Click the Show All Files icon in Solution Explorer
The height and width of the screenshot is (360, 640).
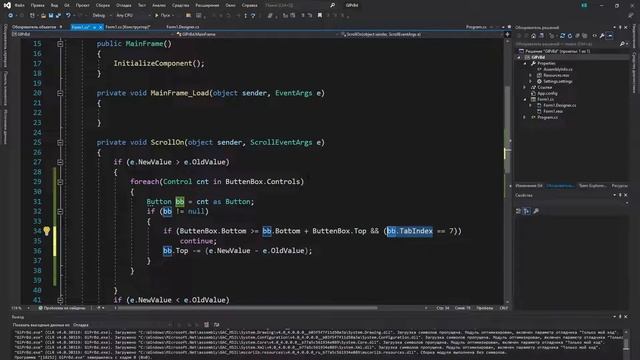click(584, 36)
